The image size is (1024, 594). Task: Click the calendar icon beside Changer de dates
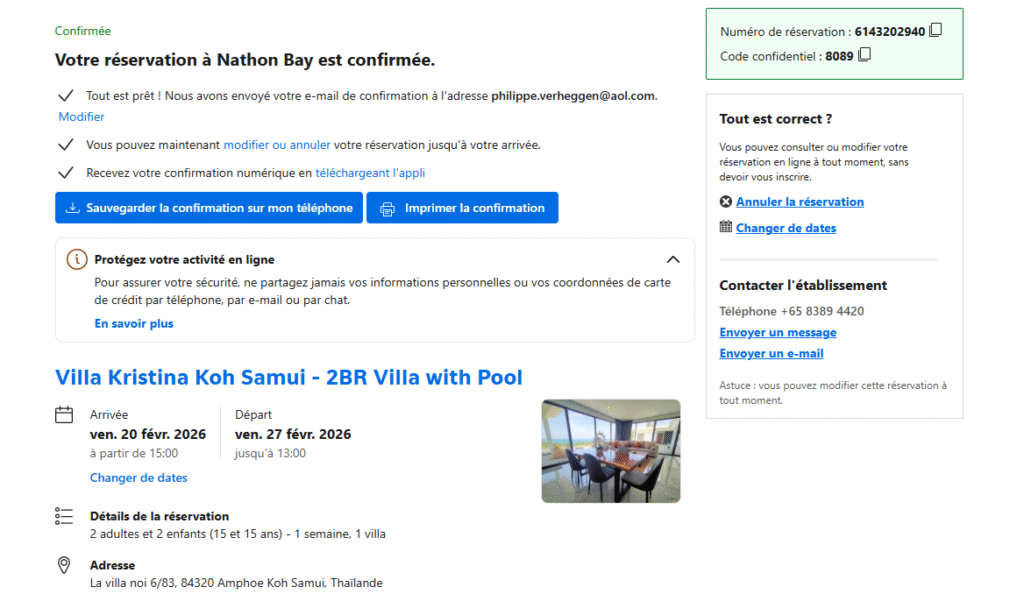726,227
